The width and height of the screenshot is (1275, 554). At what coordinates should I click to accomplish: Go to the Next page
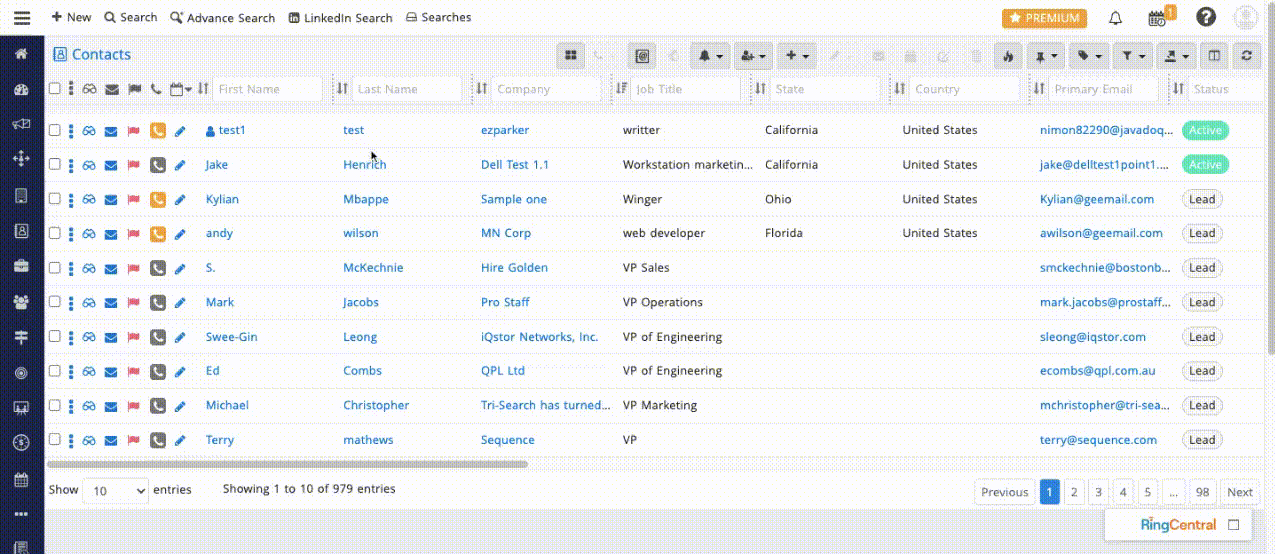pyautogui.click(x=1239, y=491)
